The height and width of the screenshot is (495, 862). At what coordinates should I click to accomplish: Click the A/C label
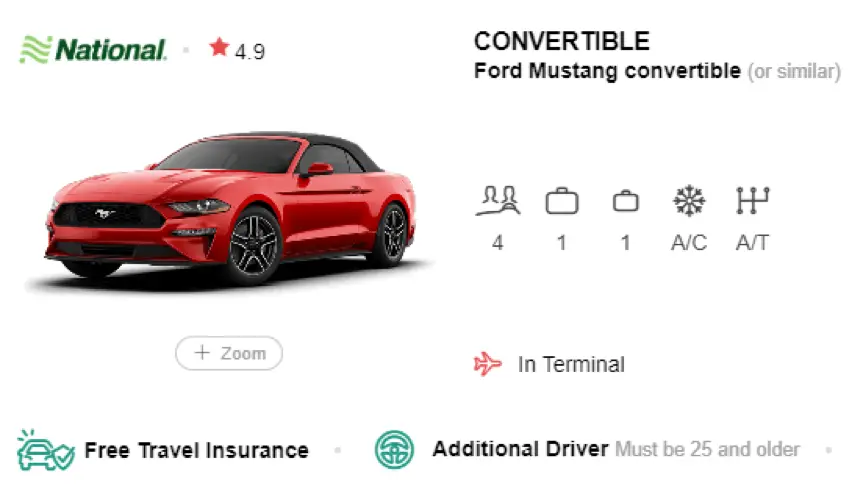tap(689, 243)
